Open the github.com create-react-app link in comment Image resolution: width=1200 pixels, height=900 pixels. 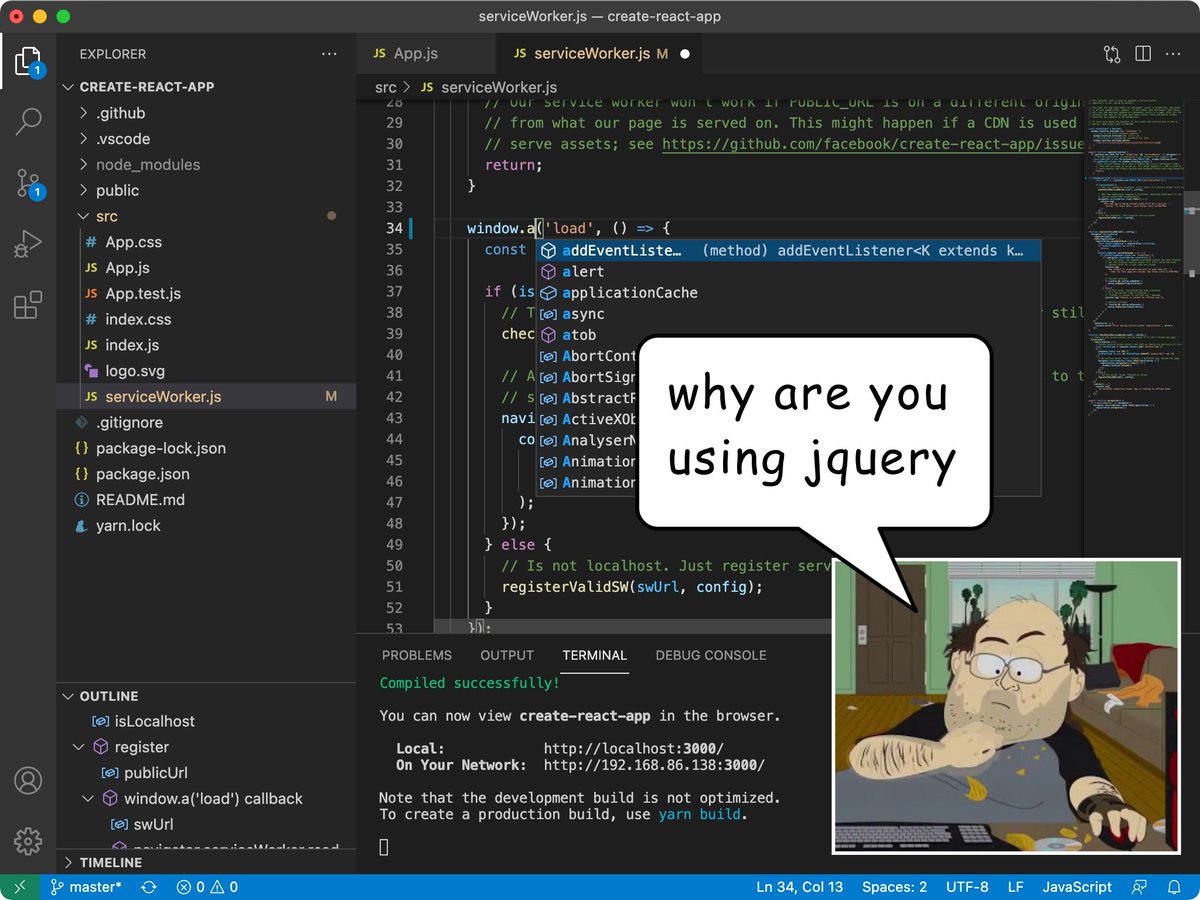[873, 144]
